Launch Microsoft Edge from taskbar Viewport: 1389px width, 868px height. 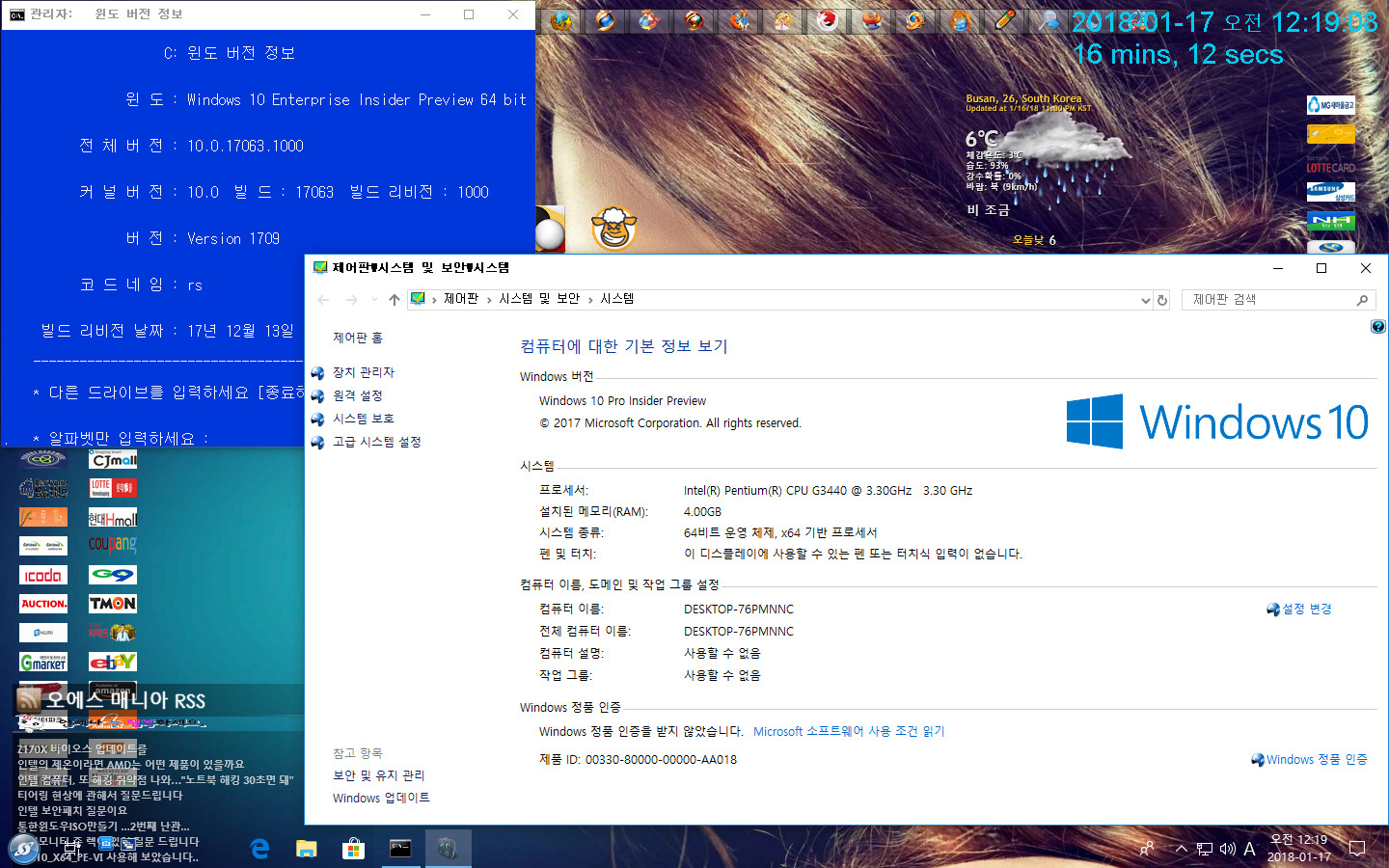point(259,849)
